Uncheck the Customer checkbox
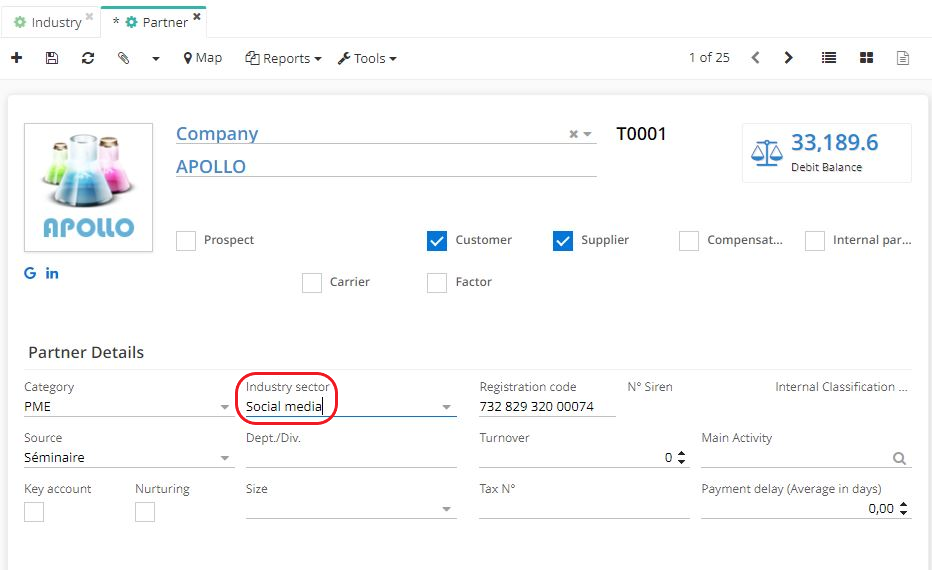Image resolution: width=932 pixels, height=570 pixels. pyautogui.click(x=437, y=241)
